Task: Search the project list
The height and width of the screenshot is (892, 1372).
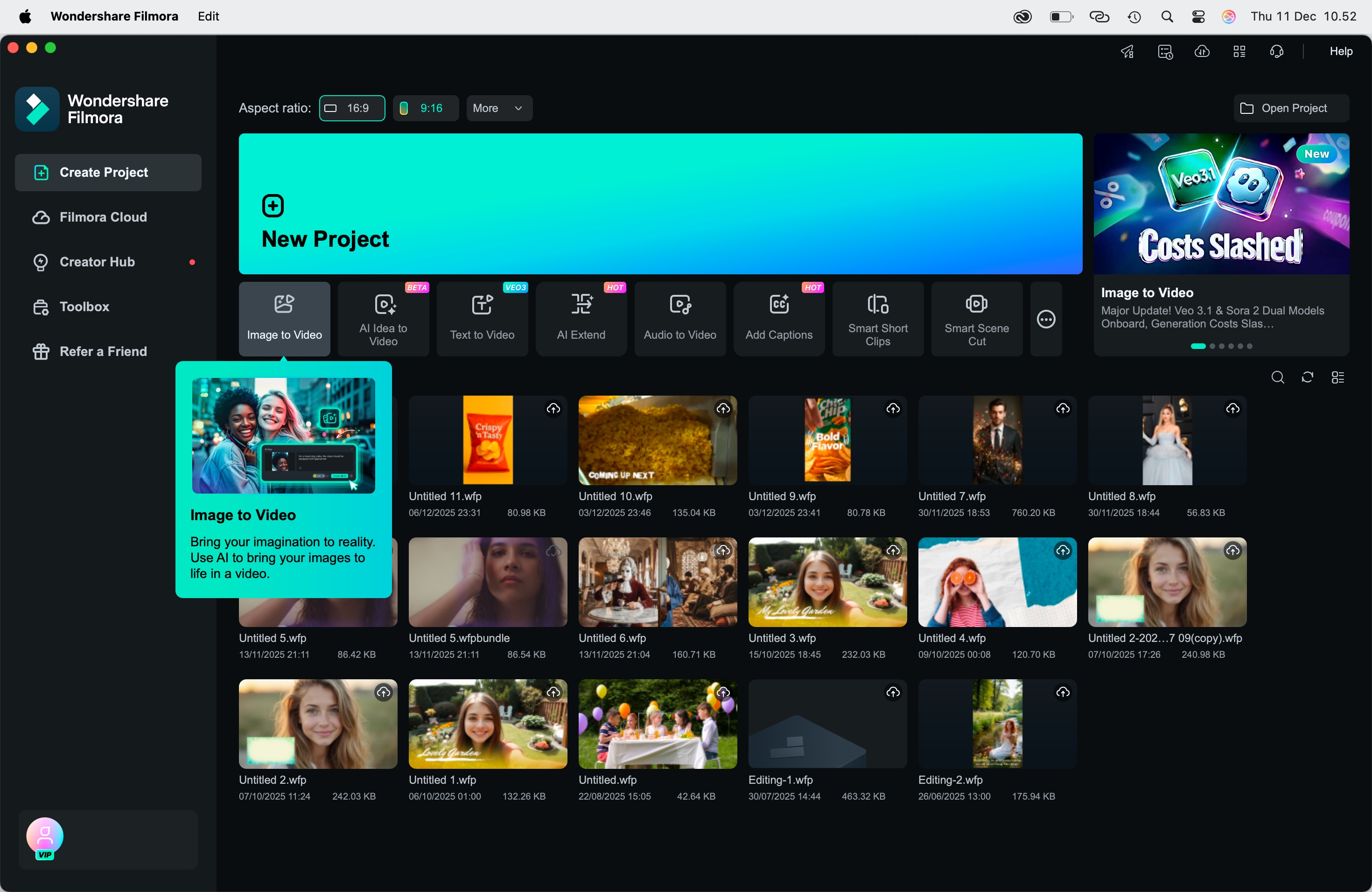Action: pyautogui.click(x=1277, y=377)
